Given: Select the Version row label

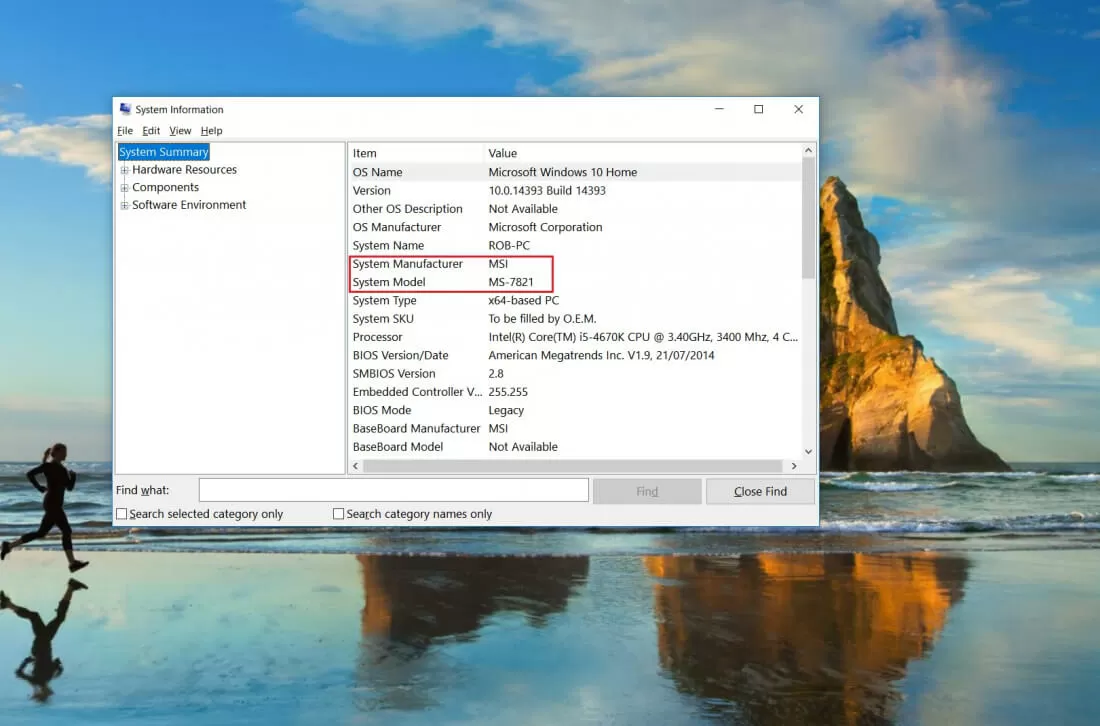Looking at the screenshot, I should click(372, 190).
